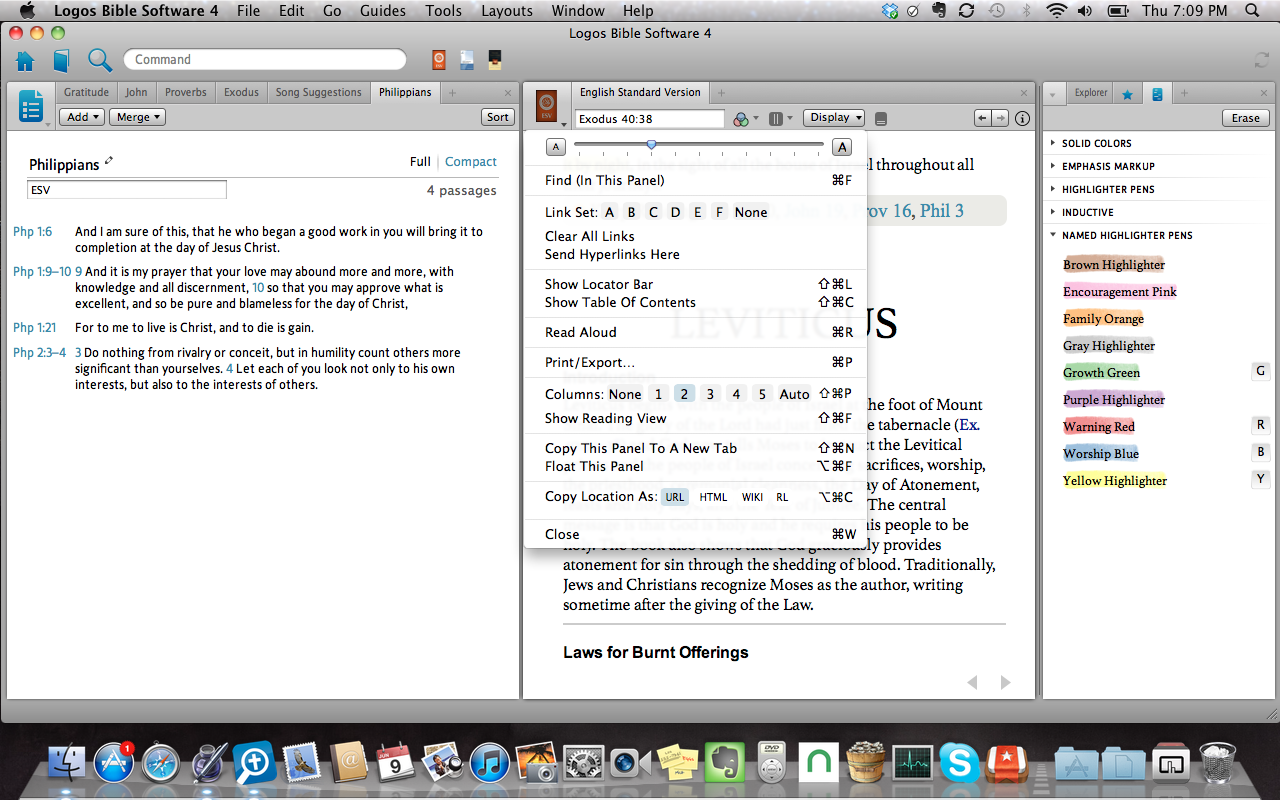This screenshot has width=1280, height=800.
Task: Click the reading view icon beside Display
Action: pyautogui.click(x=881, y=118)
